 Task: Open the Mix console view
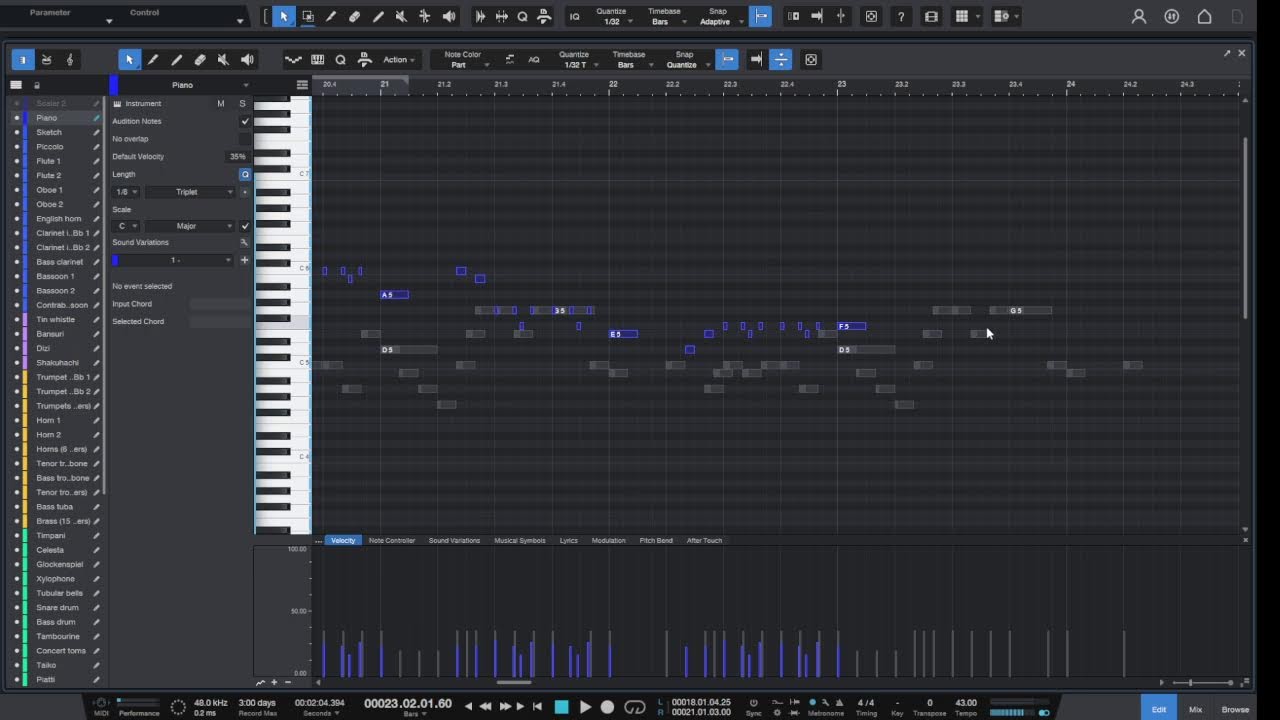(1196, 709)
